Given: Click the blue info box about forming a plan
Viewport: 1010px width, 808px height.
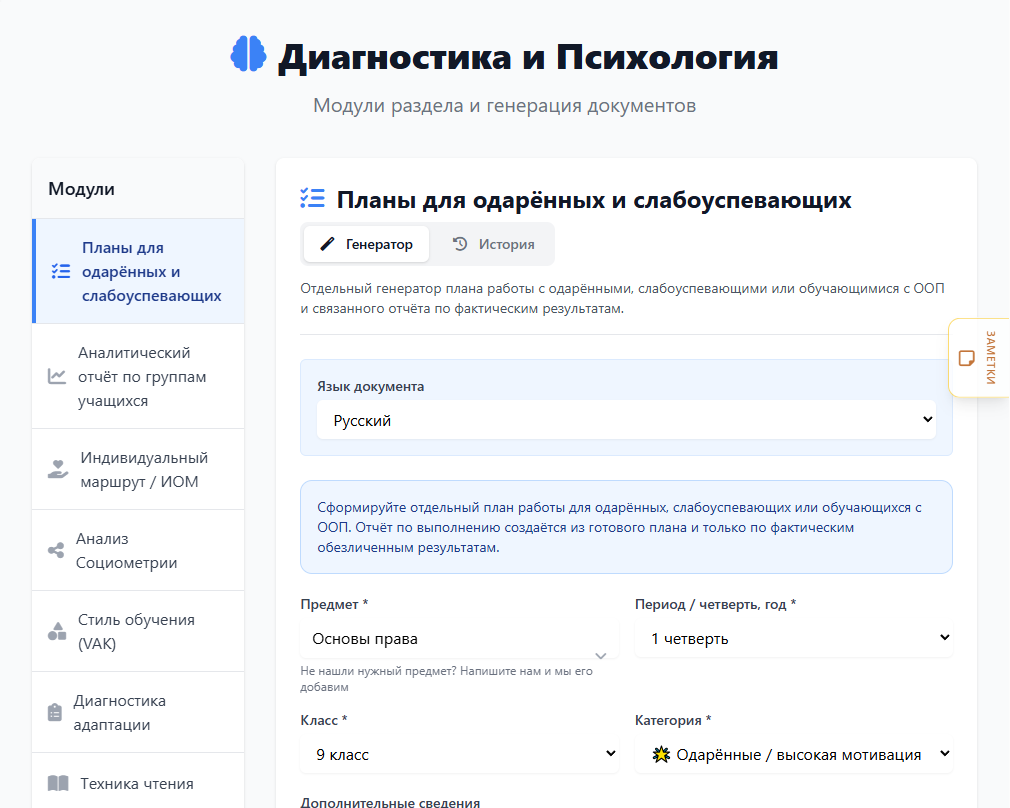Looking at the screenshot, I should (x=626, y=527).
